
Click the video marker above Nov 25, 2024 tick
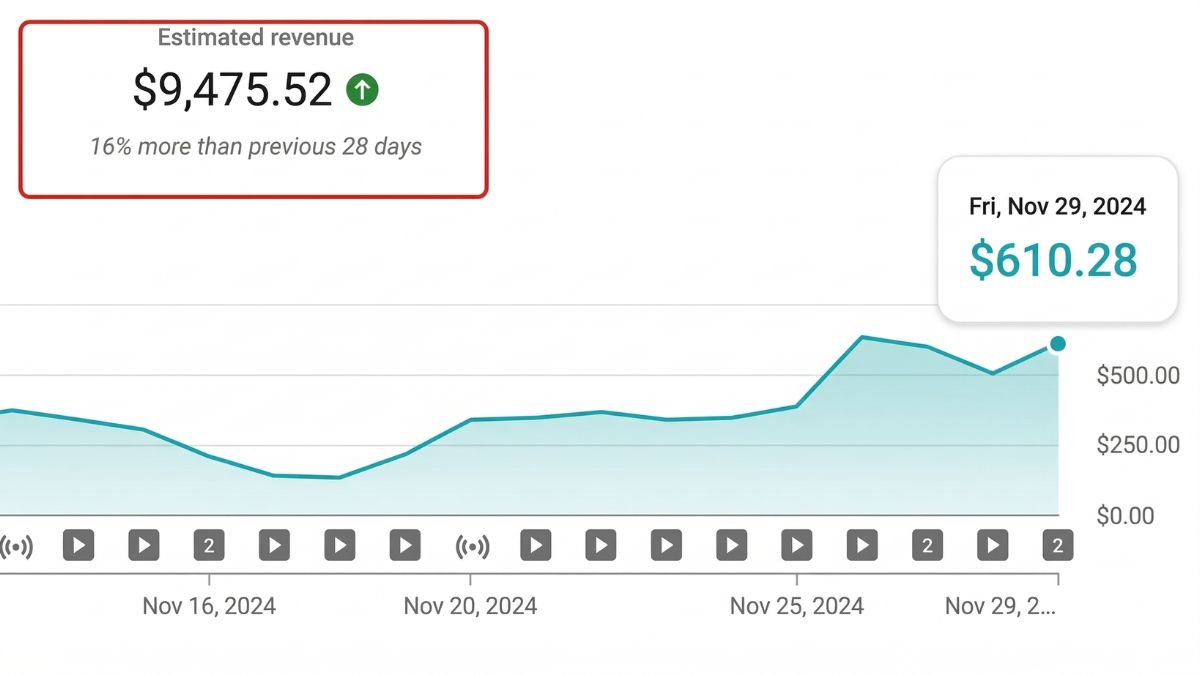click(797, 546)
